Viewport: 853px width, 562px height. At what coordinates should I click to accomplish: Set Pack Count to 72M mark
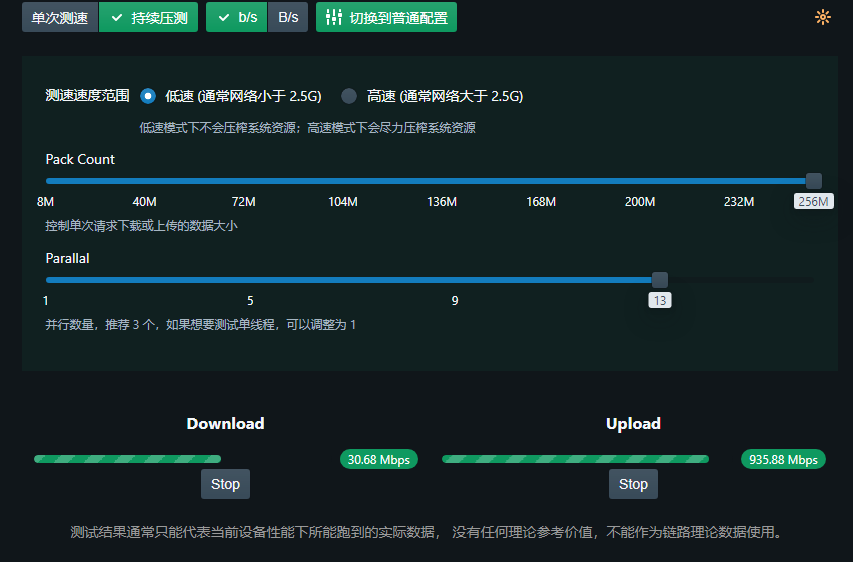click(x=243, y=202)
